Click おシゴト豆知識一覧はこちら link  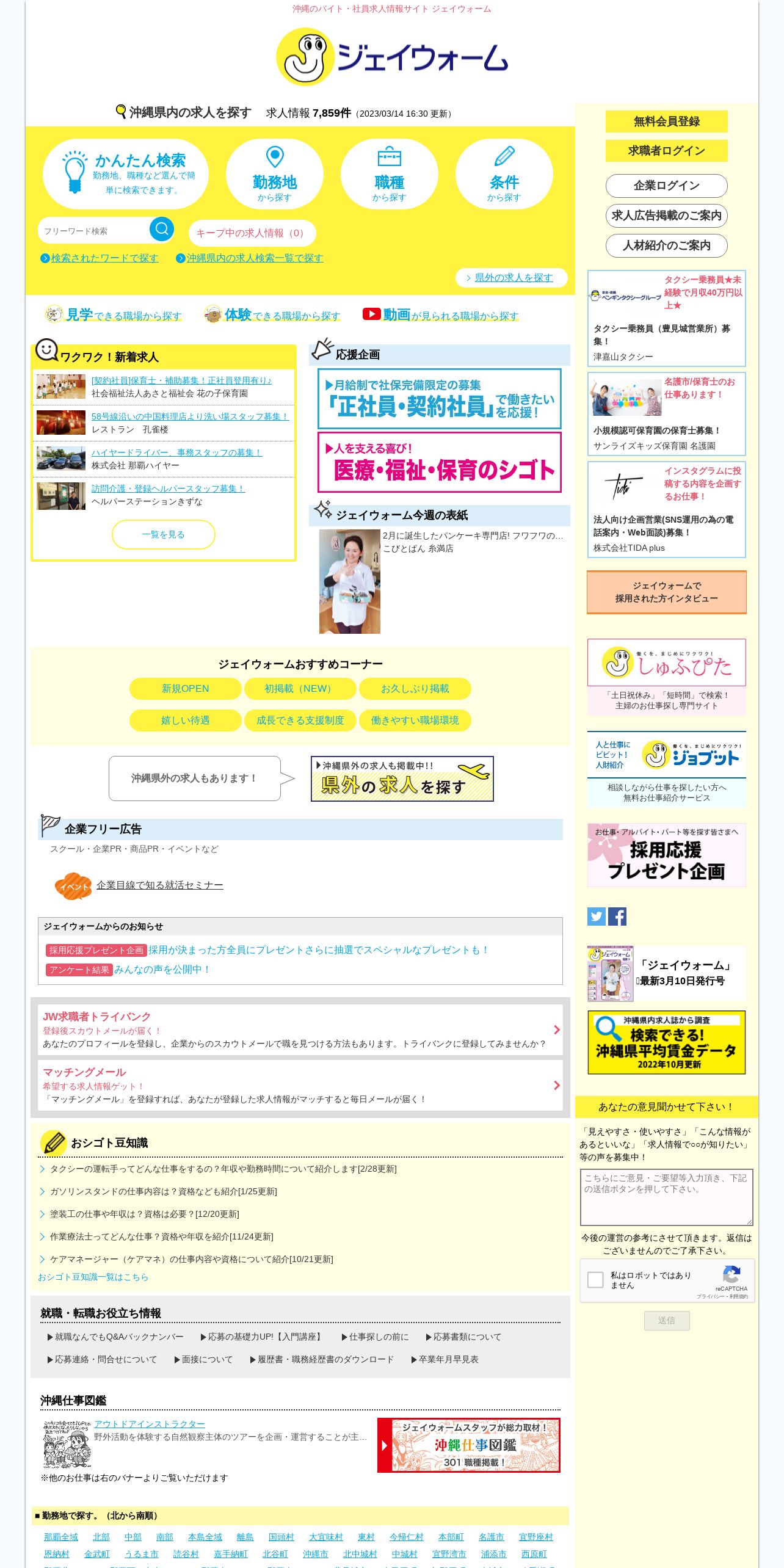[x=93, y=1277]
